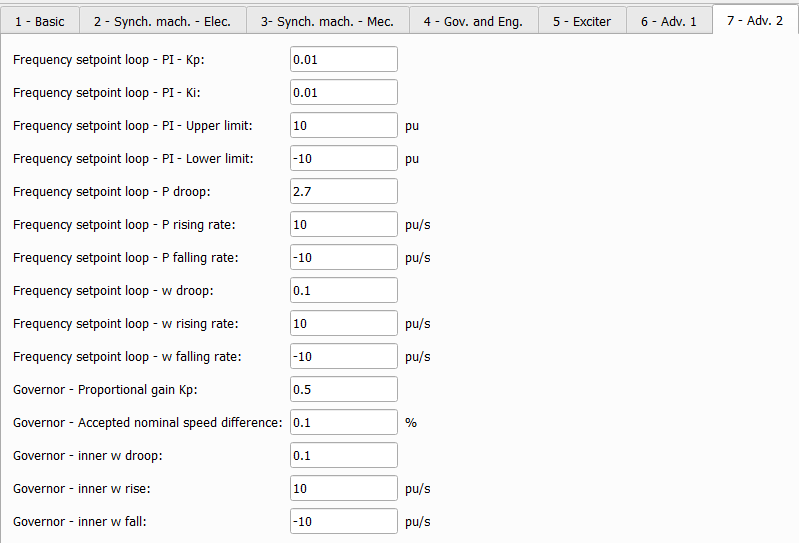Focus the frequency setpoint w rising rate field
799x543 pixels.
pos(343,324)
